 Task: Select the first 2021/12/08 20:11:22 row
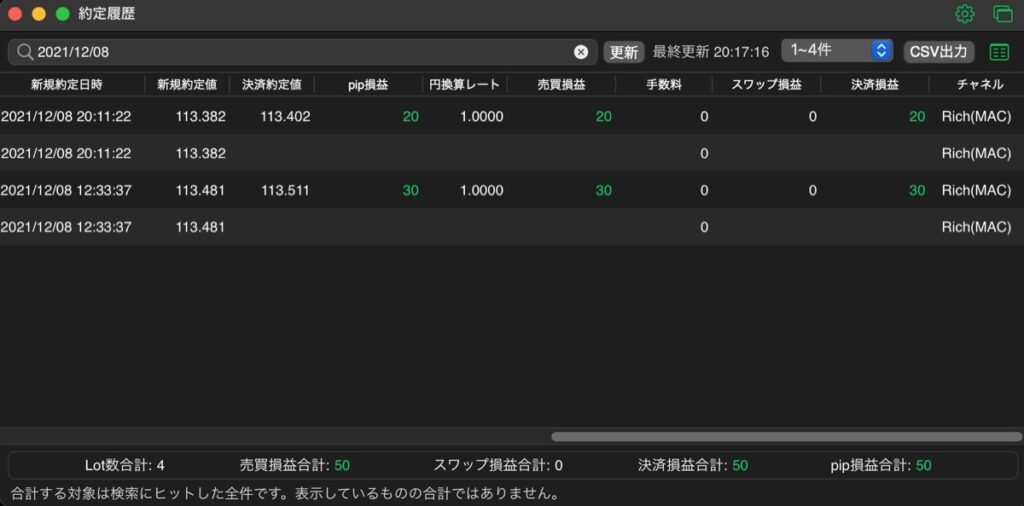point(512,116)
